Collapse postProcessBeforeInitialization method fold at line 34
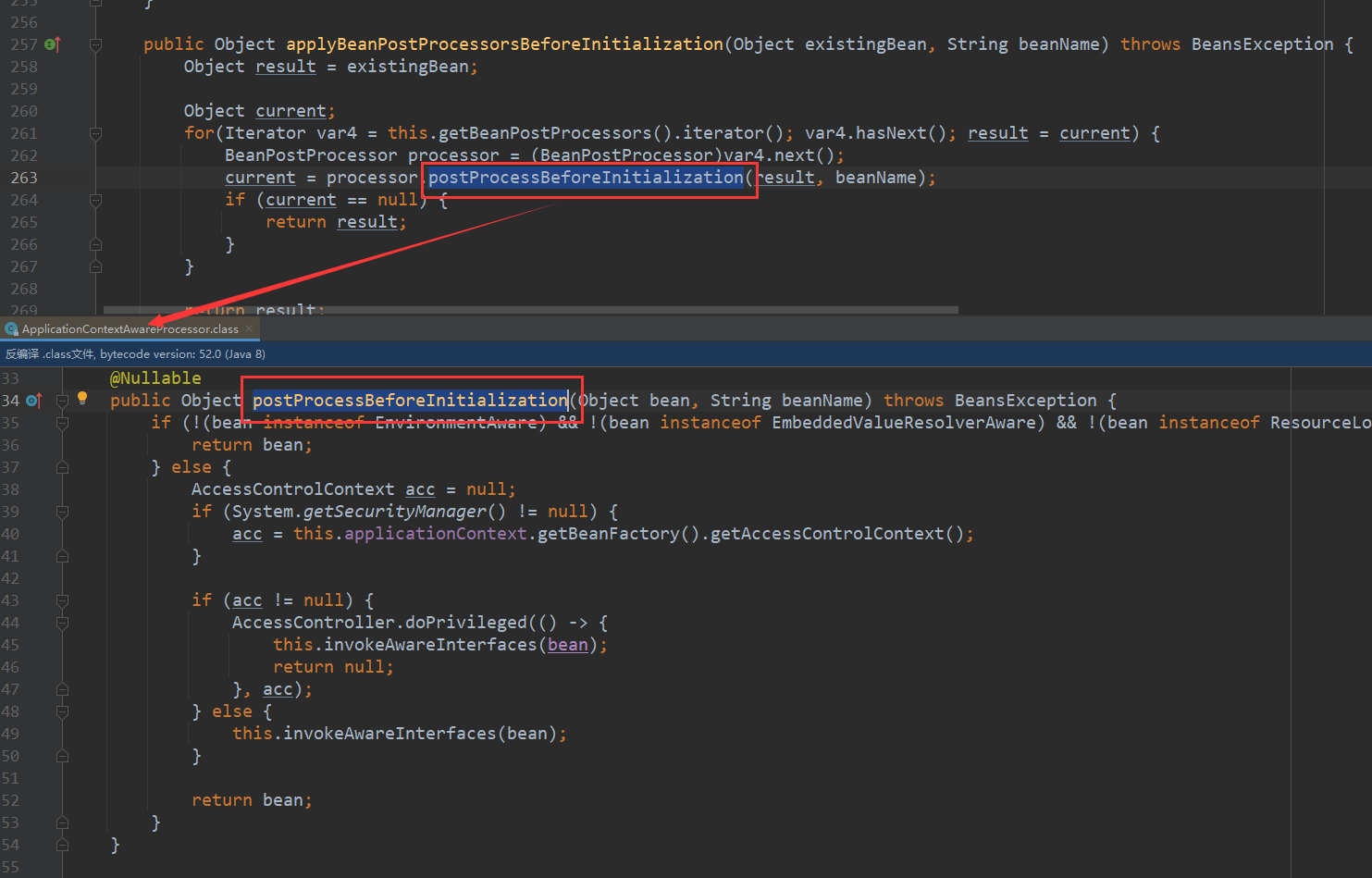Screen dimensions: 1372x878 [62, 401]
